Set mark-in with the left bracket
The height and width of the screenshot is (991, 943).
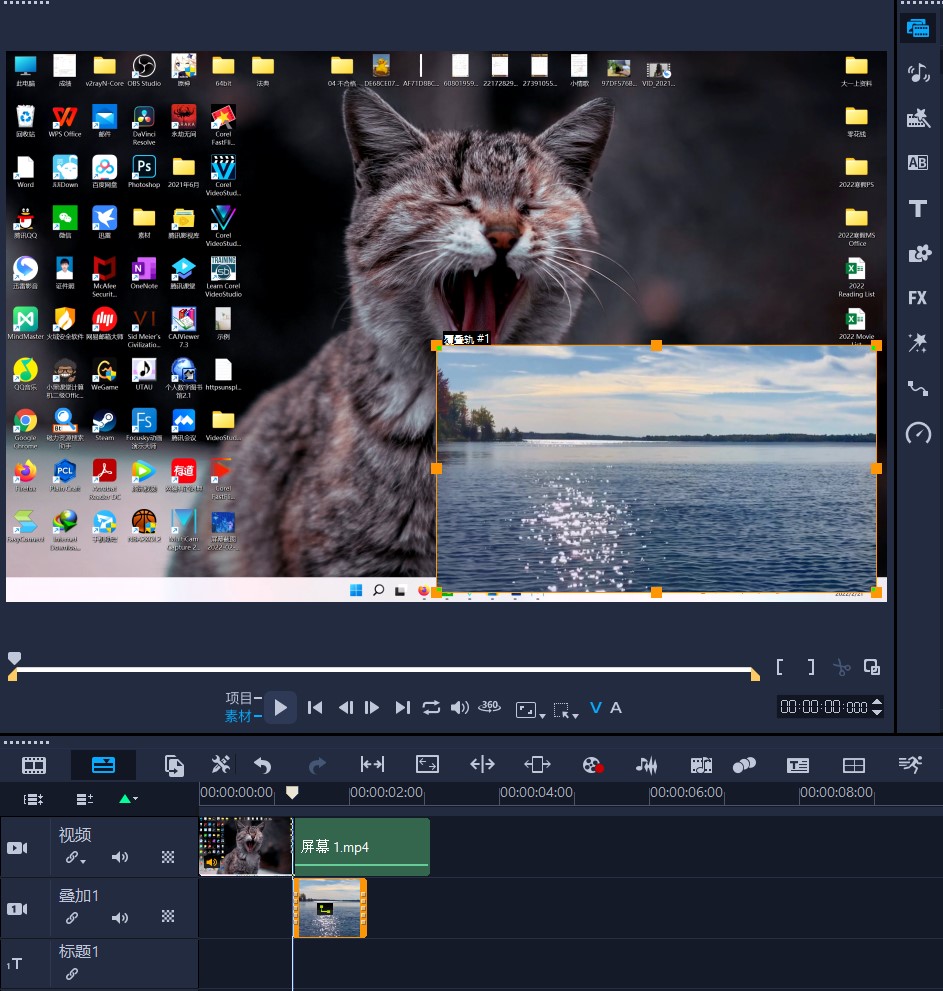pos(780,667)
